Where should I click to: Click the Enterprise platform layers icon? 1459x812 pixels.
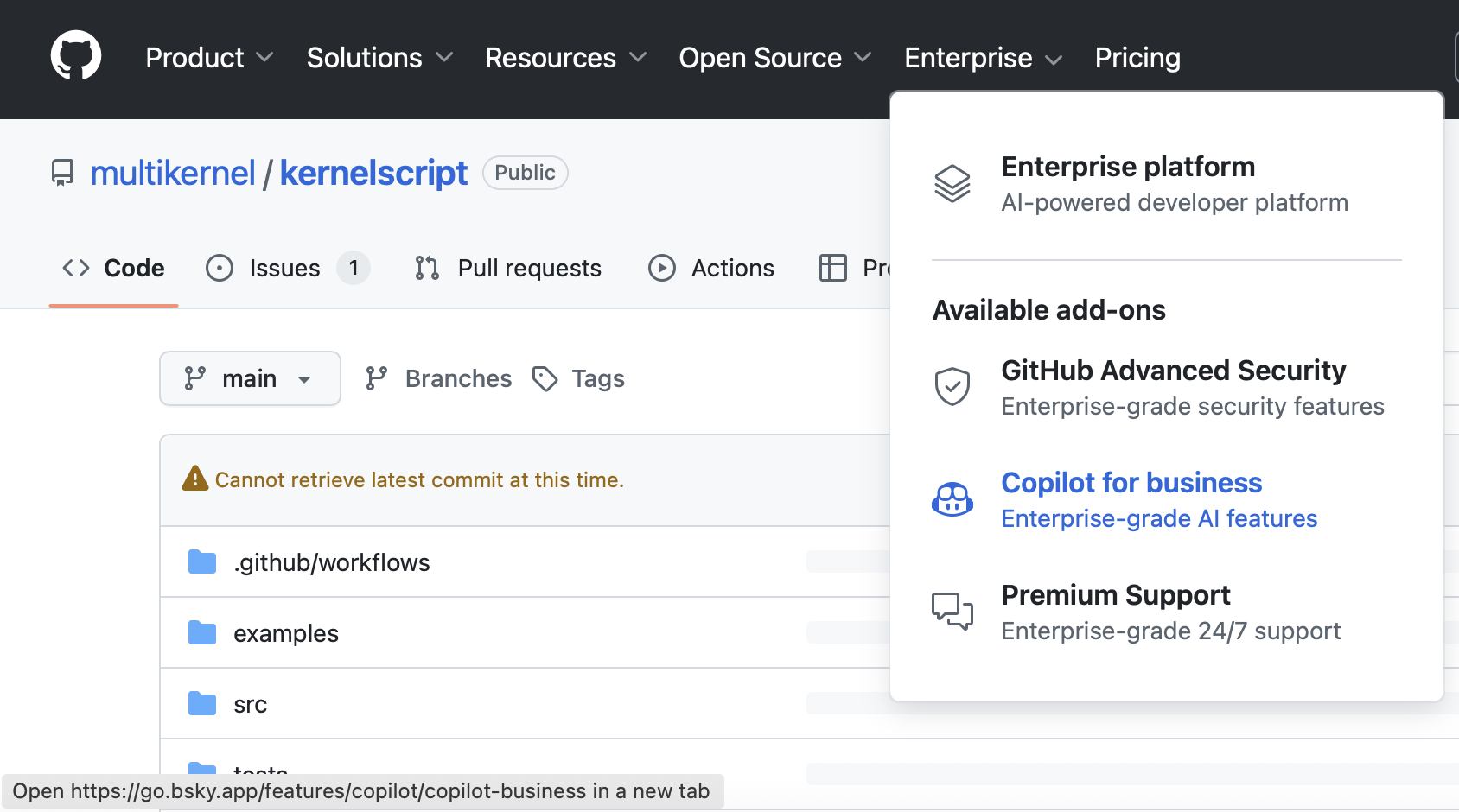[x=952, y=183]
